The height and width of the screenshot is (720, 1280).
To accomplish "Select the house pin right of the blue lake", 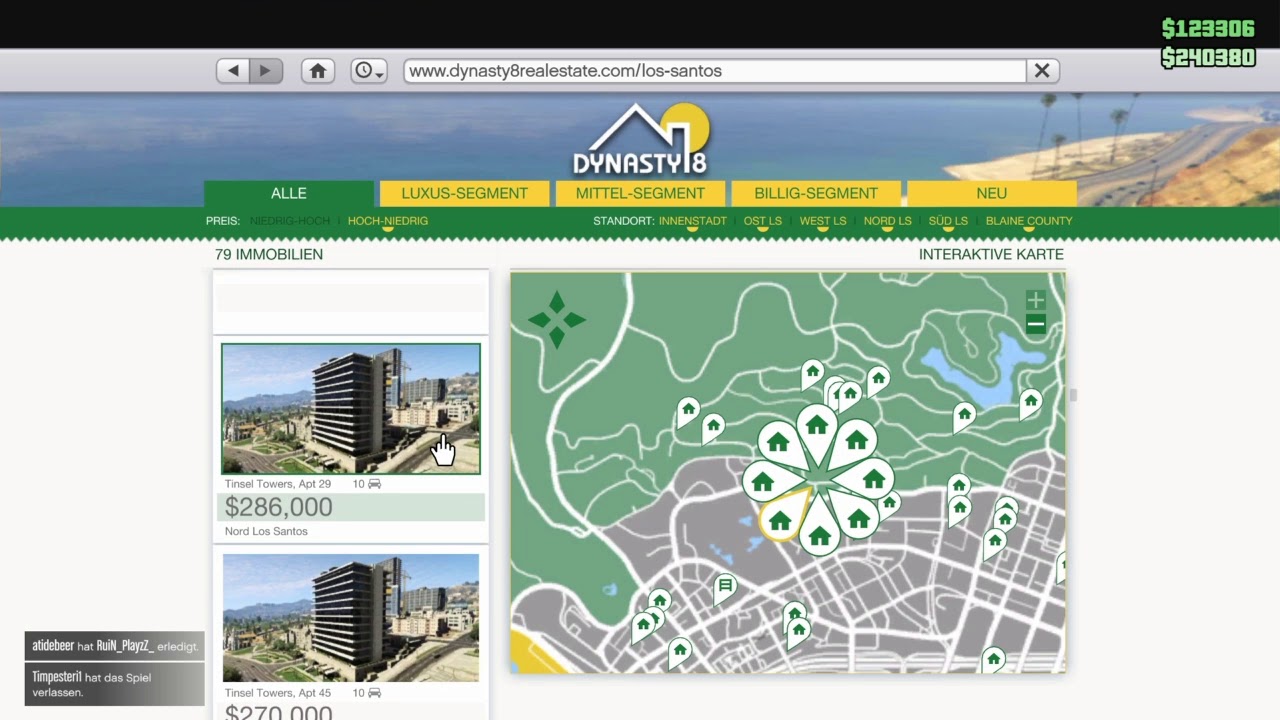I will 1031,402.
